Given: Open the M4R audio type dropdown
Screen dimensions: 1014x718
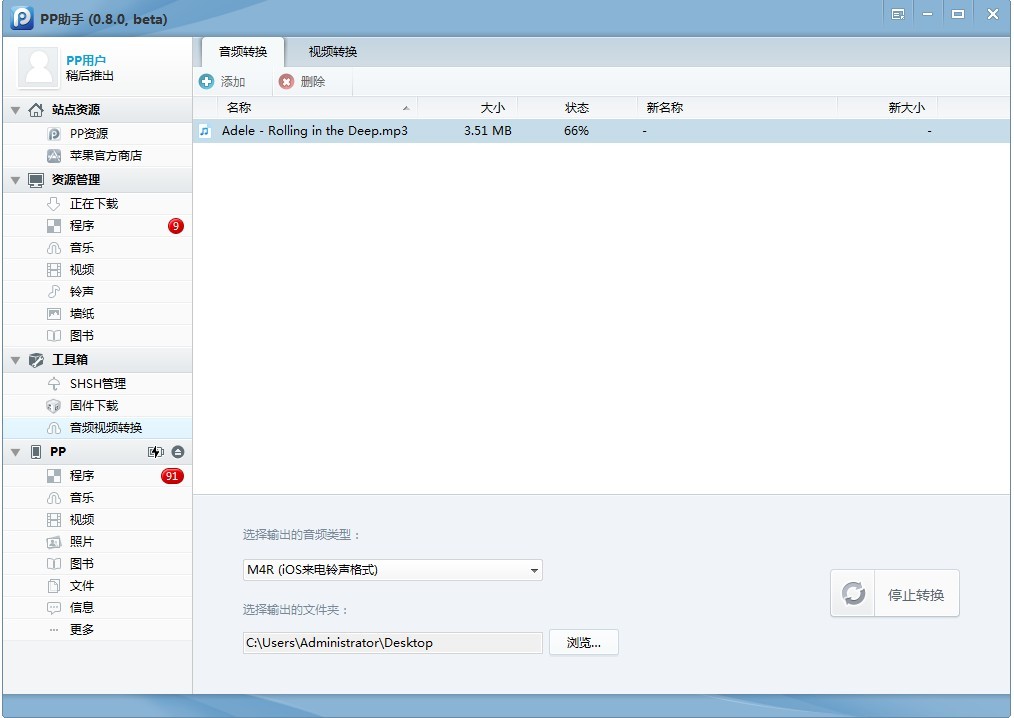Looking at the screenshot, I should (x=393, y=570).
